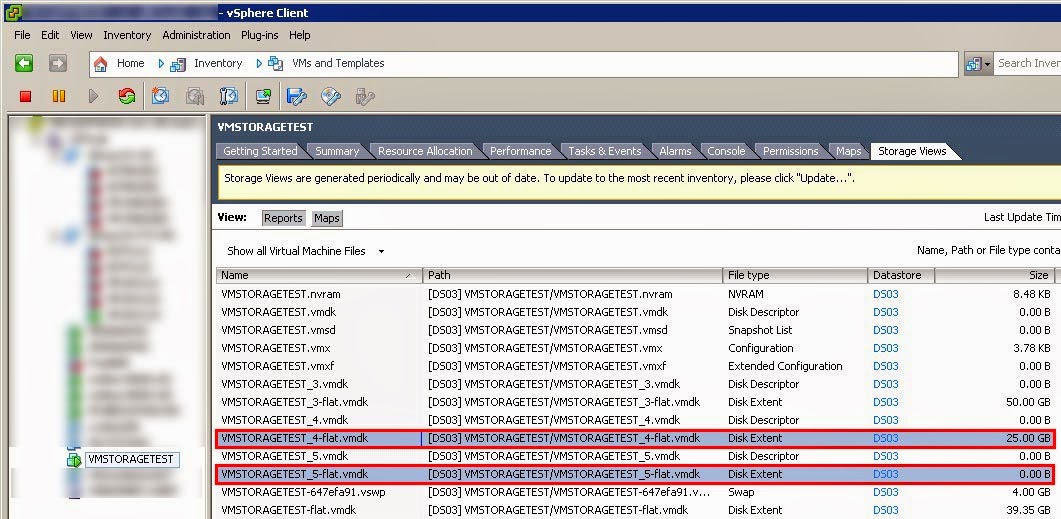Select VMSTORAGETEST.vmdk file name

point(279,312)
